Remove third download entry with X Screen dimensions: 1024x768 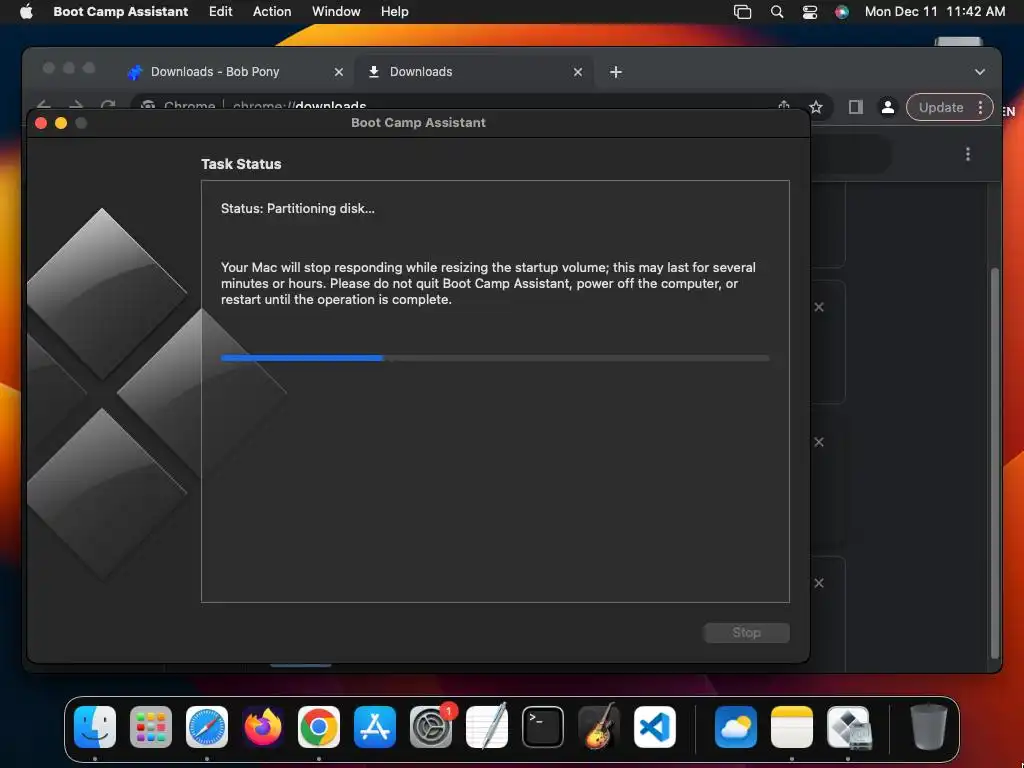819,583
